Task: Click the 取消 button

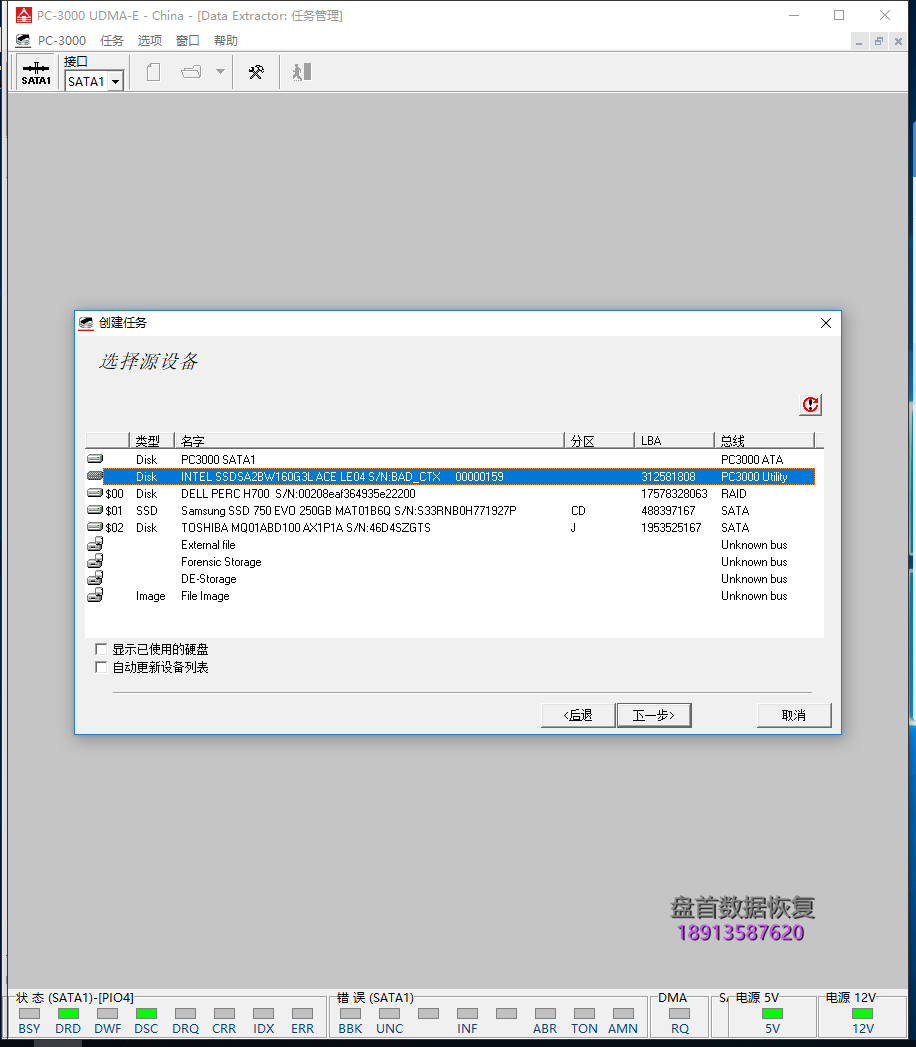Action: coord(793,715)
